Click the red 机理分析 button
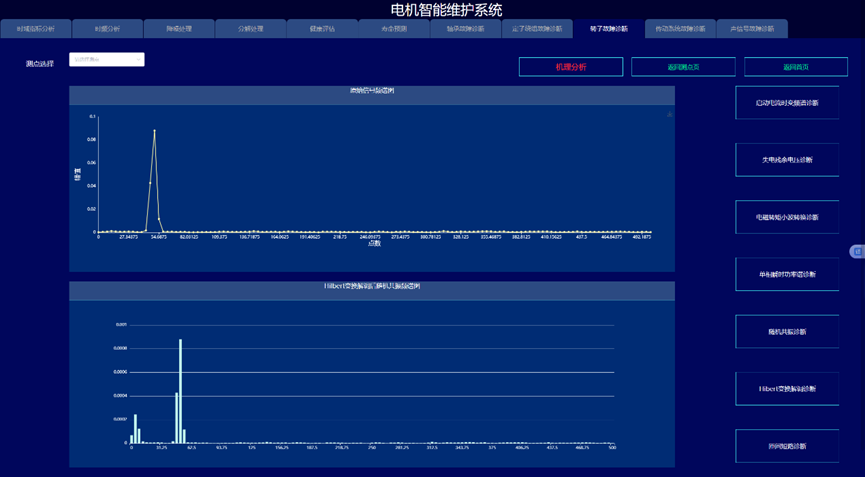The image size is (865, 477). click(x=570, y=67)
